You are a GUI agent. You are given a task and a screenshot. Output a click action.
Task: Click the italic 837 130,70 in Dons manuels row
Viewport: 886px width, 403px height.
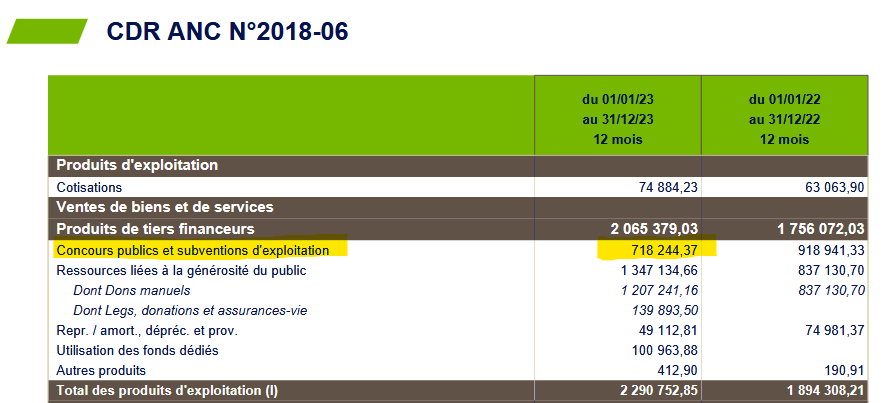831,291
